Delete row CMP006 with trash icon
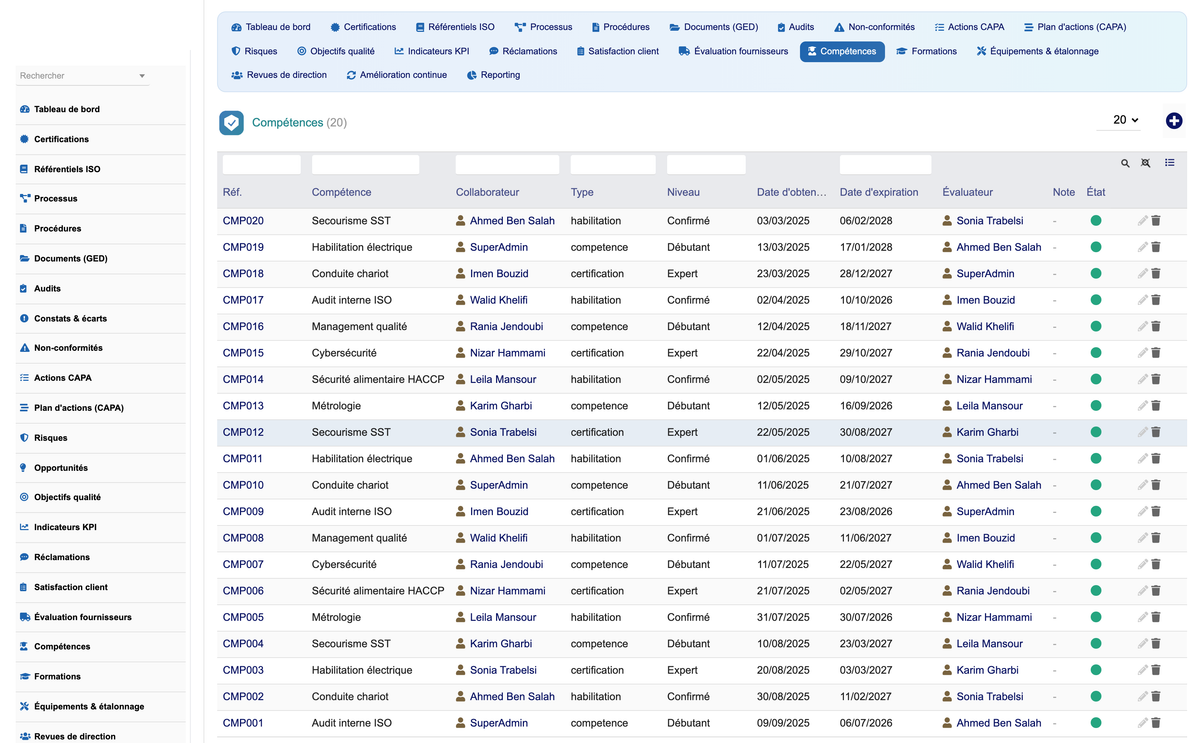The image size is (1200, 743). [1156, 591]
